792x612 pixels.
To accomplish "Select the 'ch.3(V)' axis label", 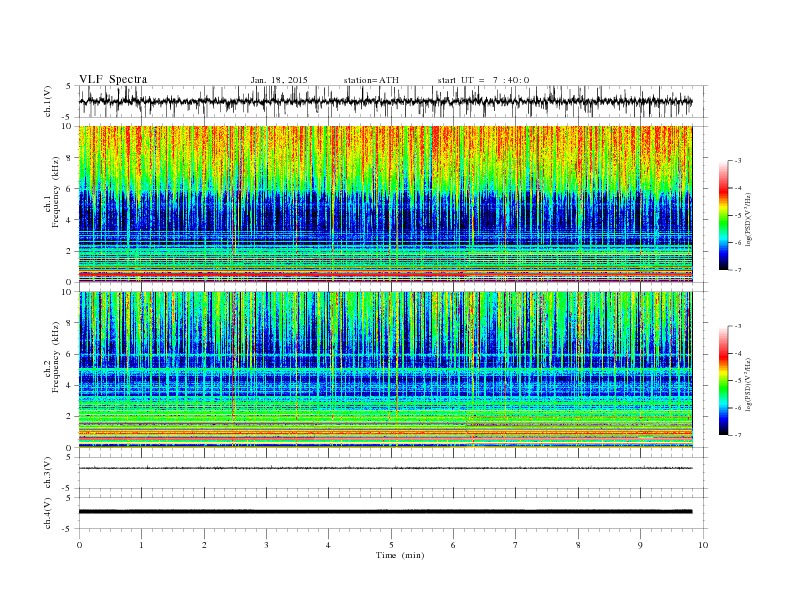I will click(x=48, y=473).
